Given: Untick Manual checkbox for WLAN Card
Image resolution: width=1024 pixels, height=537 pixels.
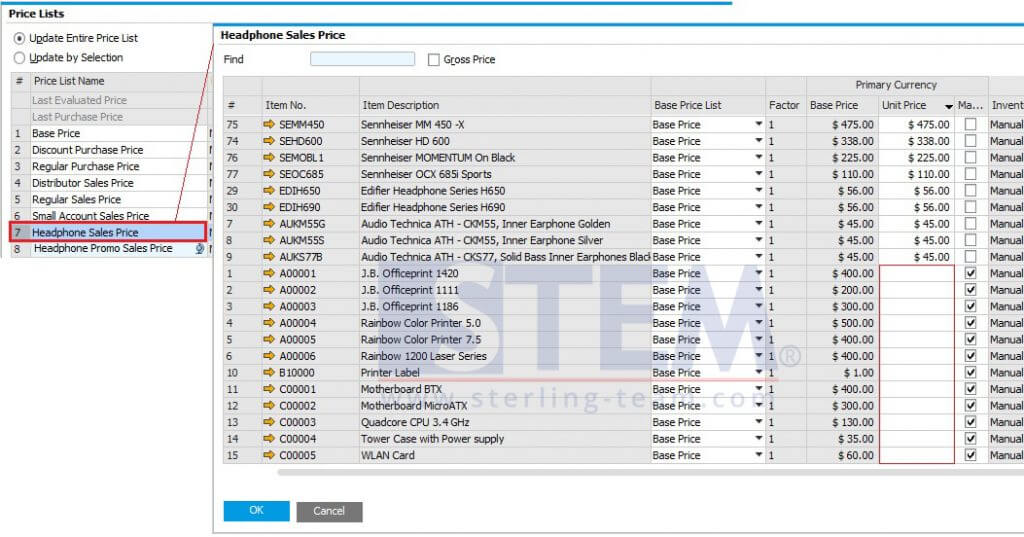Looking at the screenshot, I should tap(970, 455).
